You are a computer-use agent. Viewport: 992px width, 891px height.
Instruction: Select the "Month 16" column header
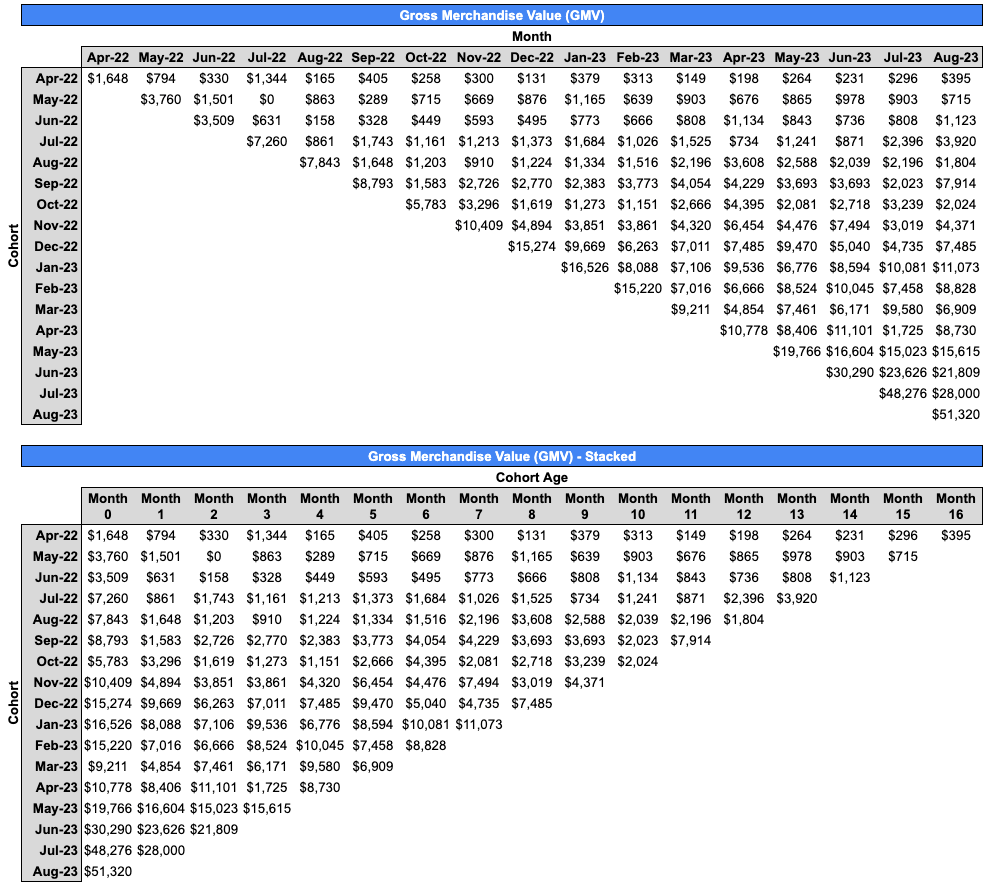(956, 506)
